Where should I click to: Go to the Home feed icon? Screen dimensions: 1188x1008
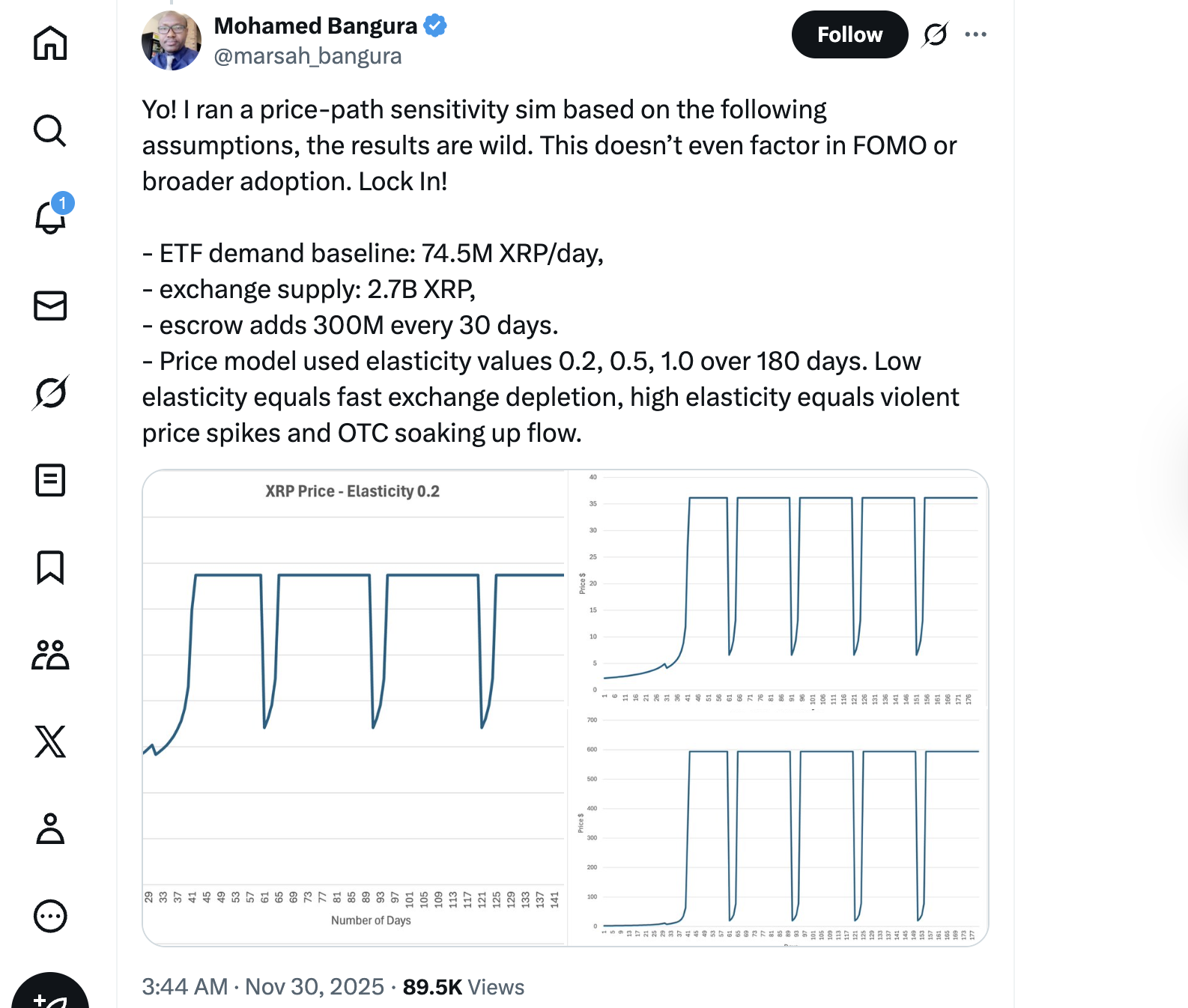[x=50, y=43]
